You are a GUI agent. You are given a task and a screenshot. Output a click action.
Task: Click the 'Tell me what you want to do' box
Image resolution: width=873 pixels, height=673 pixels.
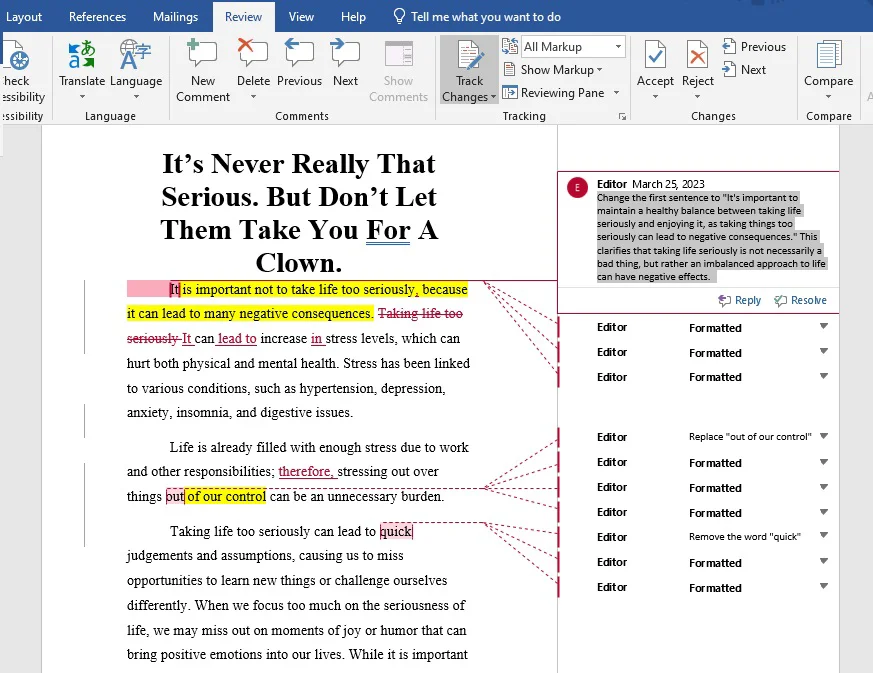pos(485,17)
